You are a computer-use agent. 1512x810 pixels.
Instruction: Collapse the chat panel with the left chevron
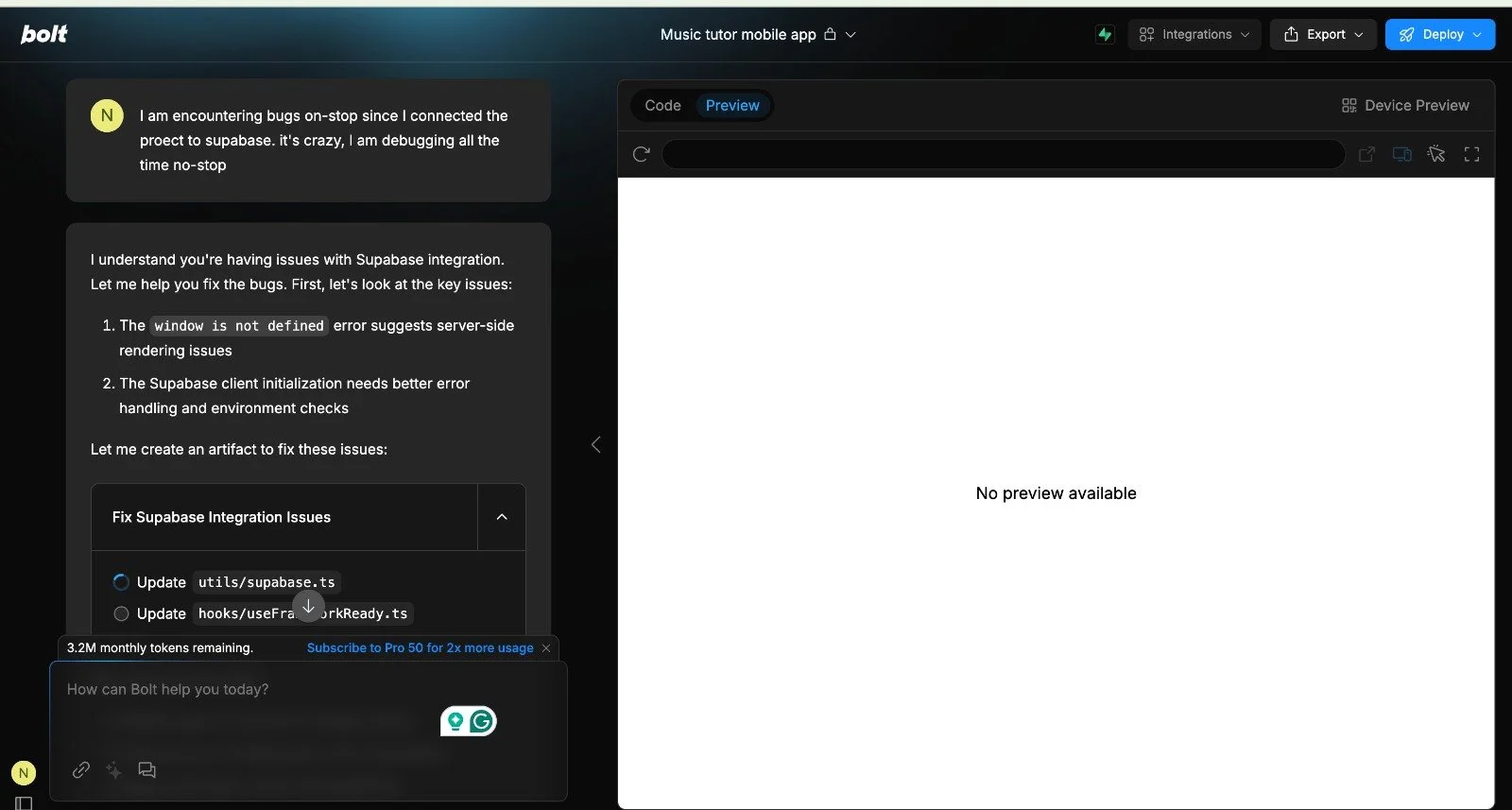pyautogui.click(x=595, y=444)
